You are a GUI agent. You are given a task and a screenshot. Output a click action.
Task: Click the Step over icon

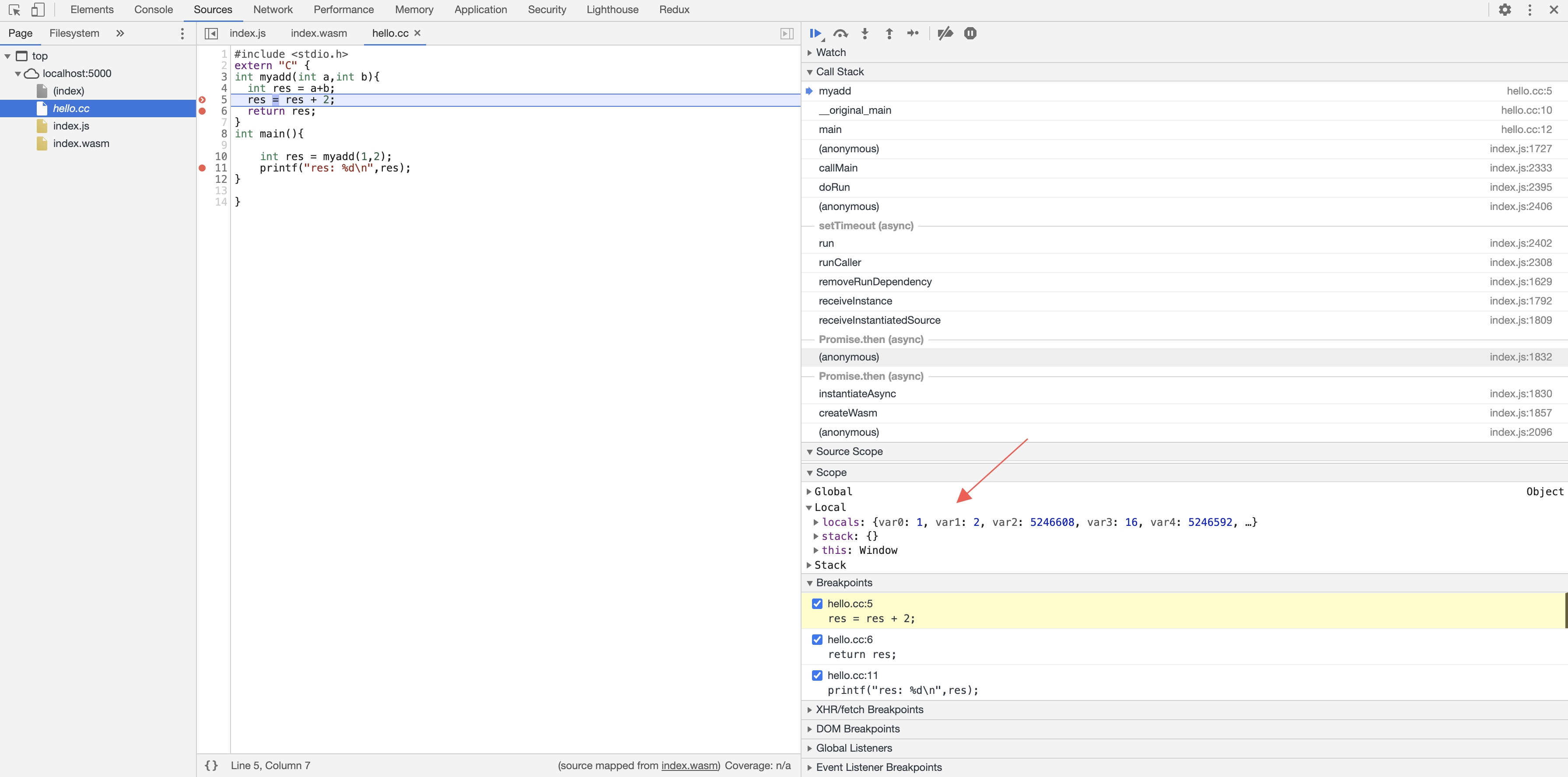coord(840,33)
